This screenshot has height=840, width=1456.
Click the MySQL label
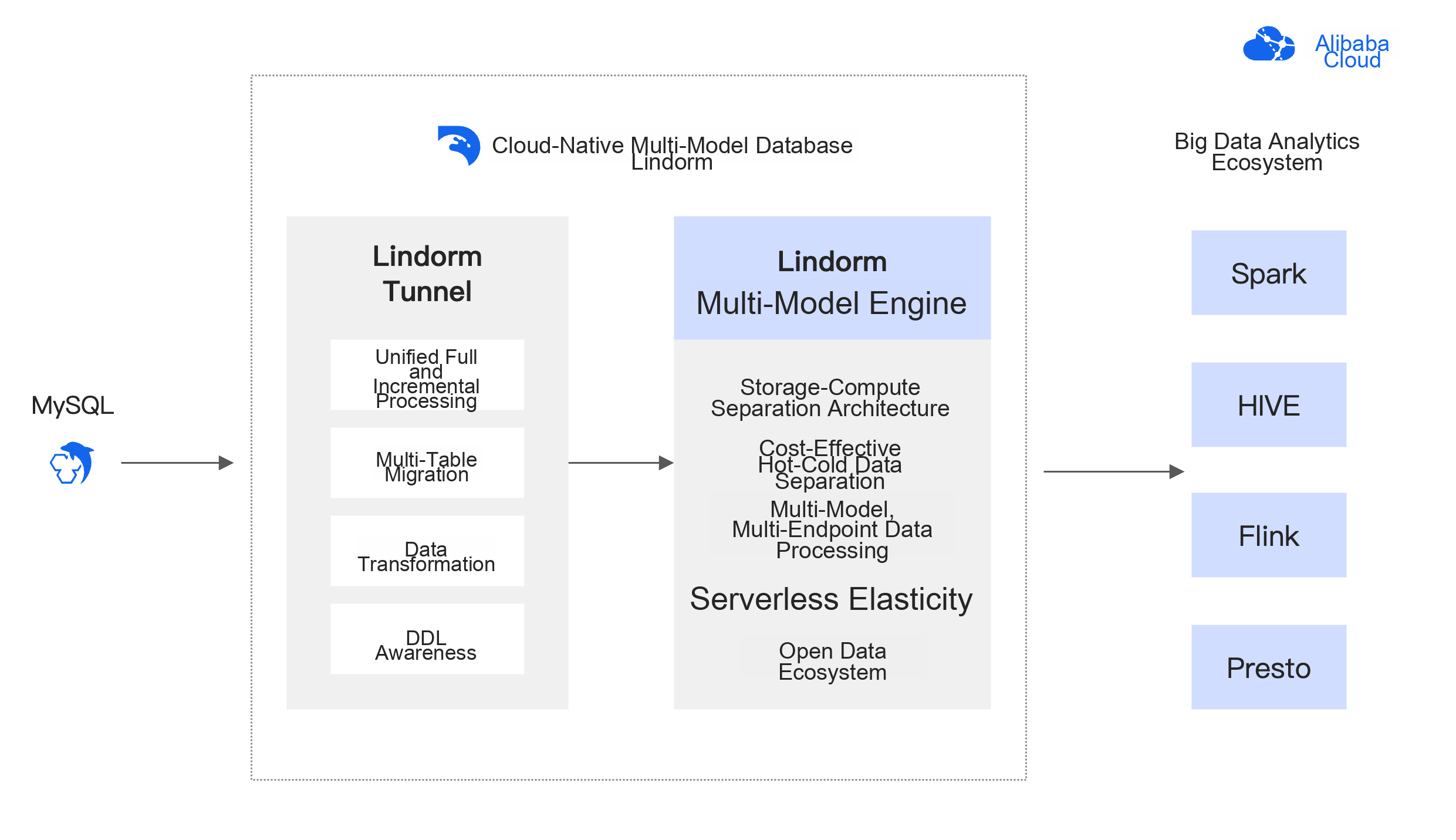pyautogui.click(x=73, y=406)
